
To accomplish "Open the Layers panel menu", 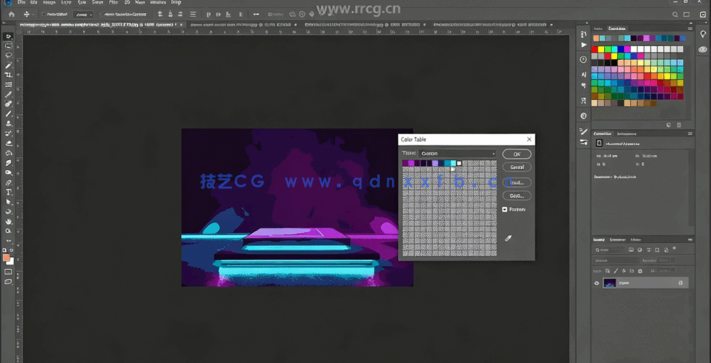I will point(690,239).
